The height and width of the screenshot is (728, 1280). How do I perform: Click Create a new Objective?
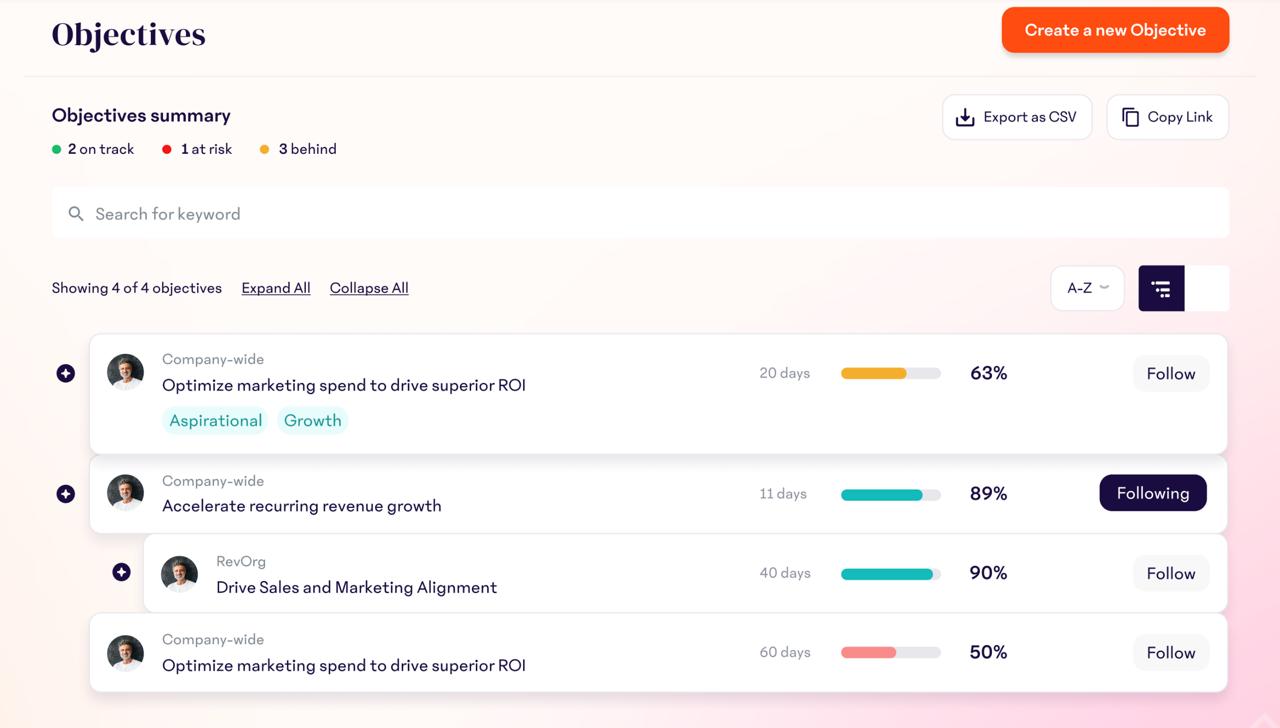1114,30
